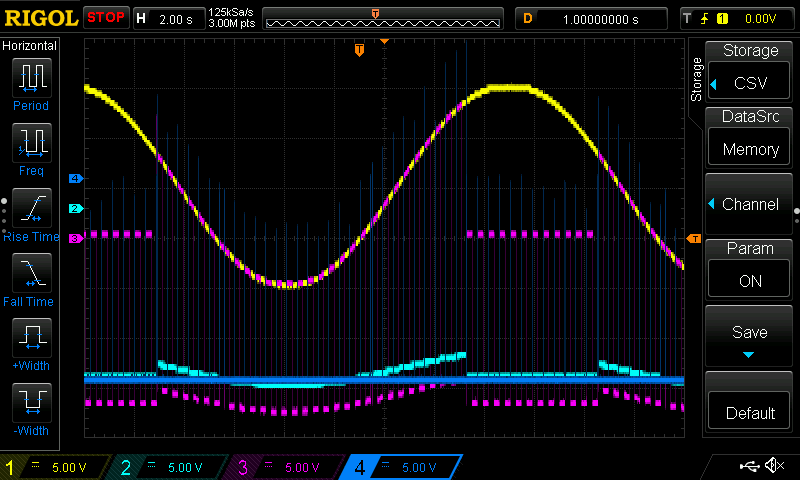
Task: Click the USB connection status icon
Action: pyautogui.click(x=749, y=466)
